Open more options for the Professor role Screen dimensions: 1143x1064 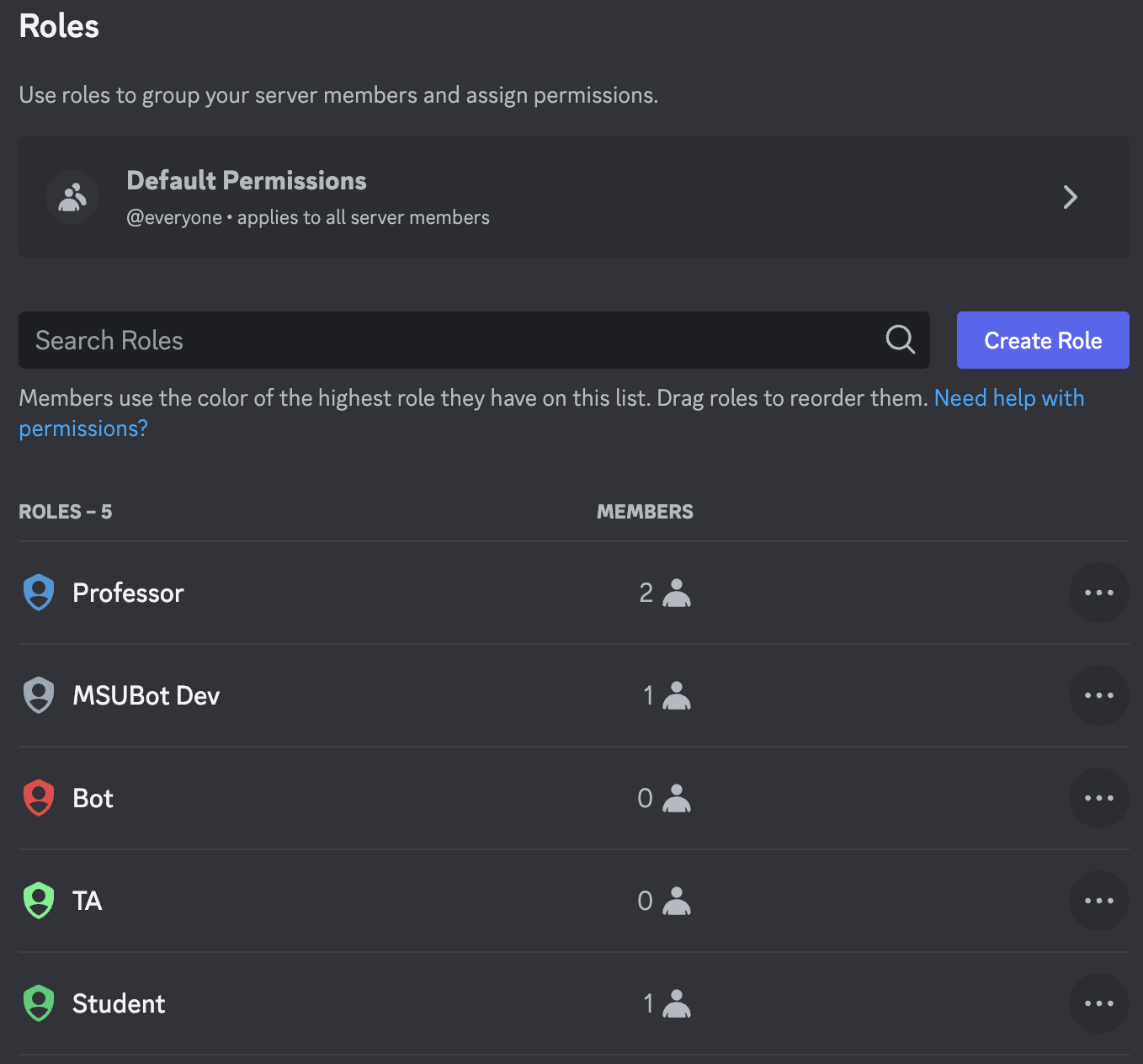click(x=1099, y=593)
